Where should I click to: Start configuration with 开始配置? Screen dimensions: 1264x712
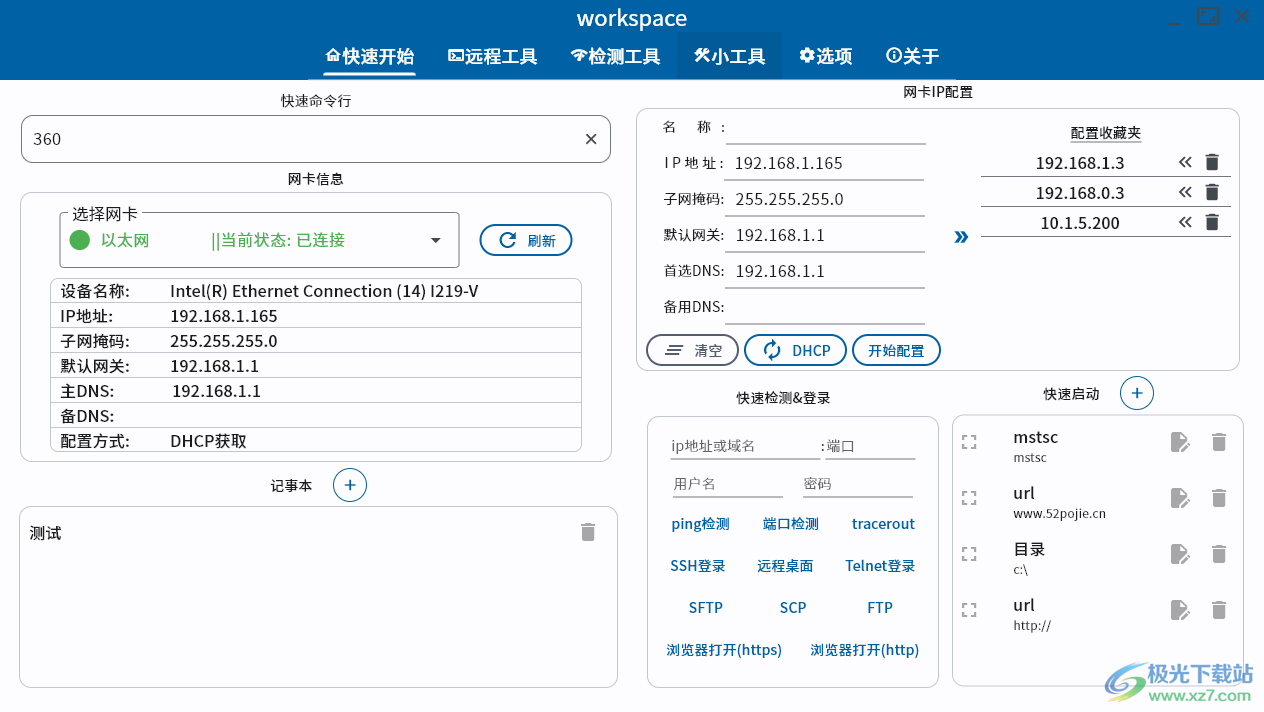tap(896, 350)
